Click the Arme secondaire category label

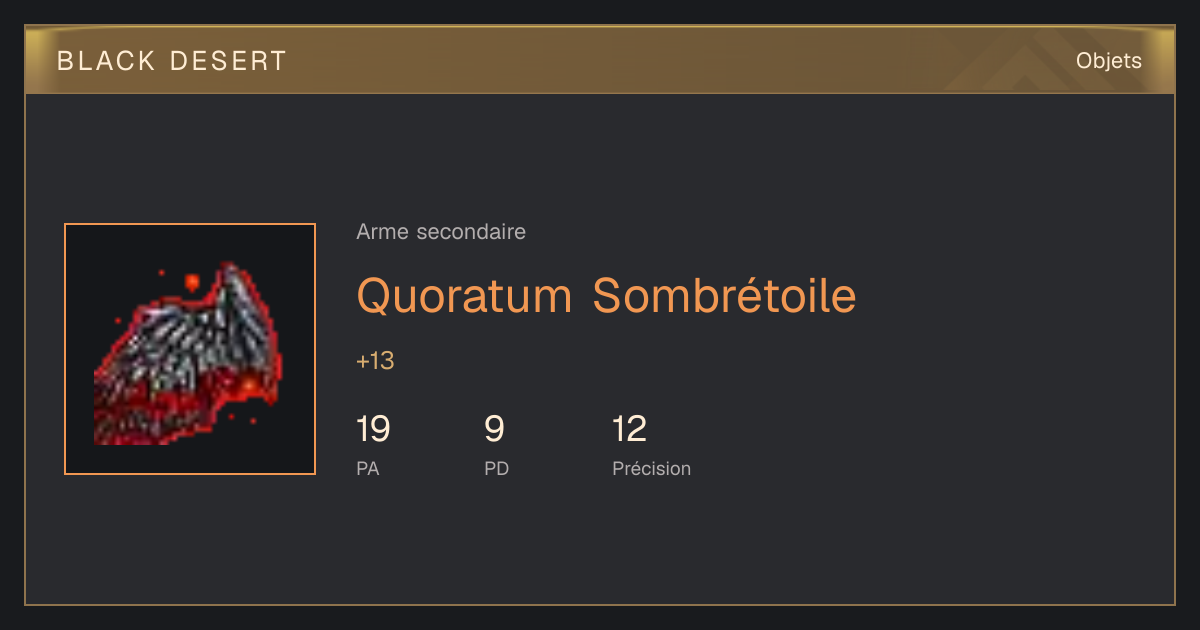click(441, 232)
